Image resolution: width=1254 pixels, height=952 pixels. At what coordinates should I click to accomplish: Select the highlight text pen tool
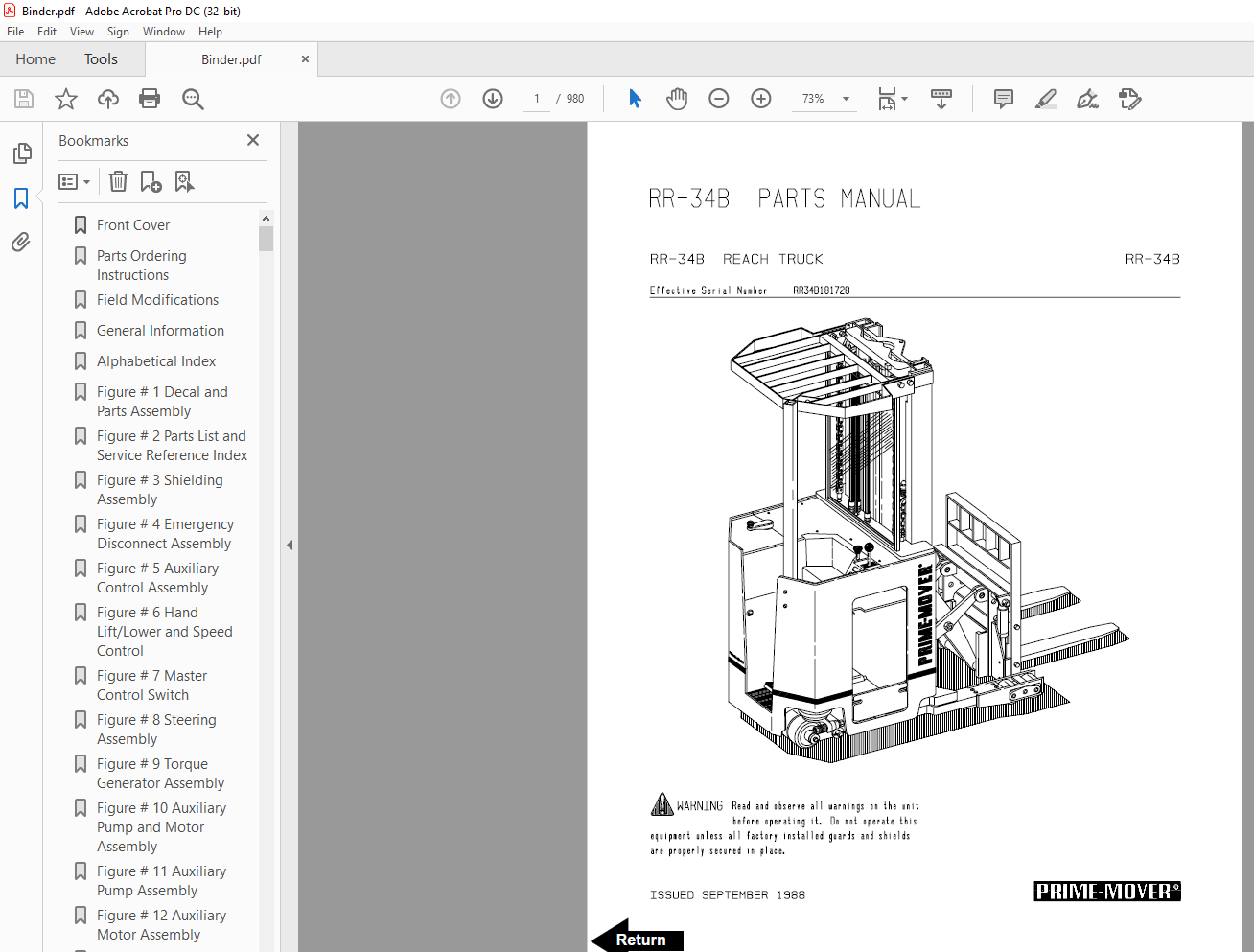pyautogui.click(x=1046, y=99)
